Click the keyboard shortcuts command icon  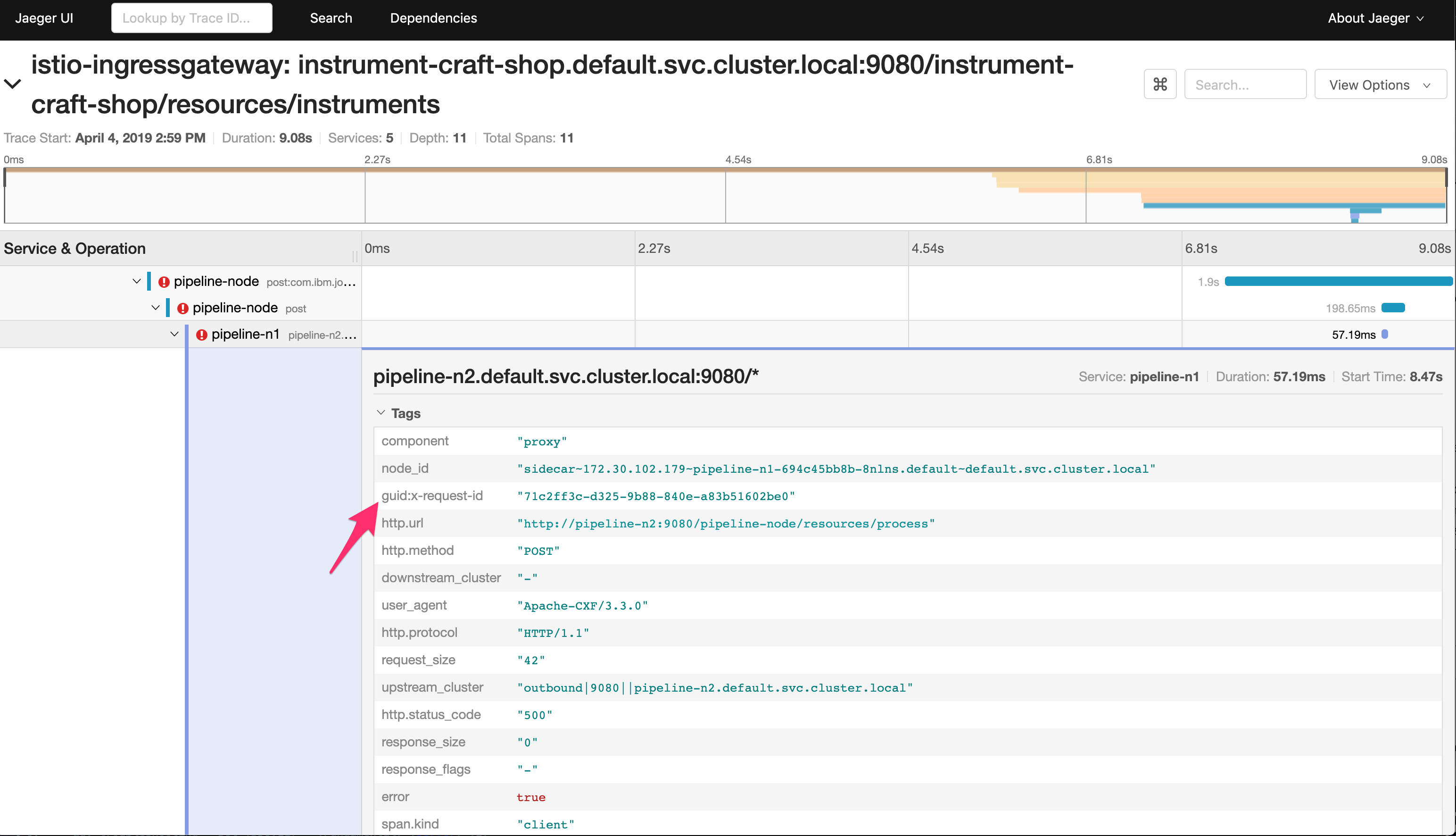1159,84
